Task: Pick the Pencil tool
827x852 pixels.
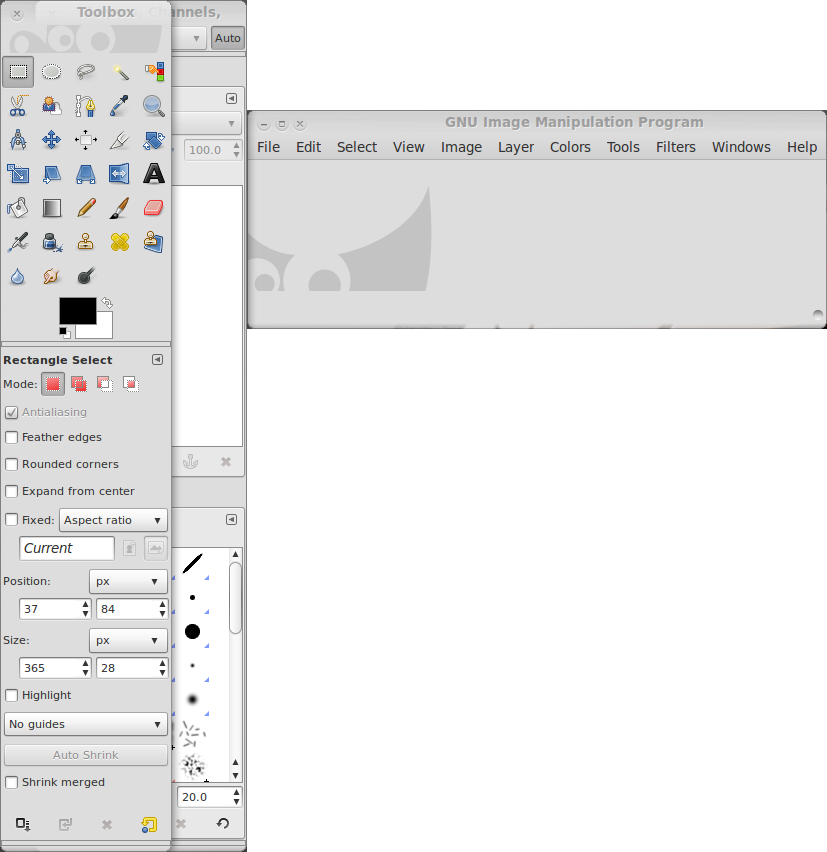Action: (x=85, y=208)
